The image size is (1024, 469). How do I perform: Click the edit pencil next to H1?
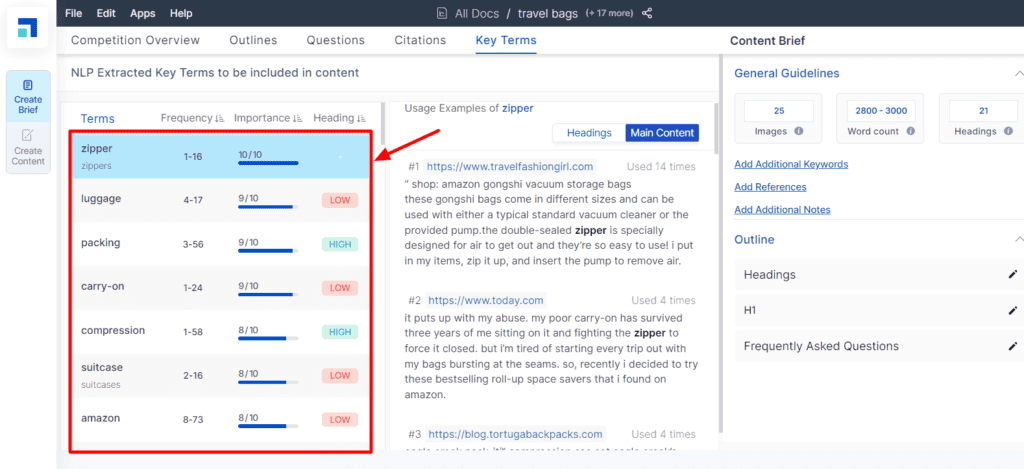(1012, 310)
